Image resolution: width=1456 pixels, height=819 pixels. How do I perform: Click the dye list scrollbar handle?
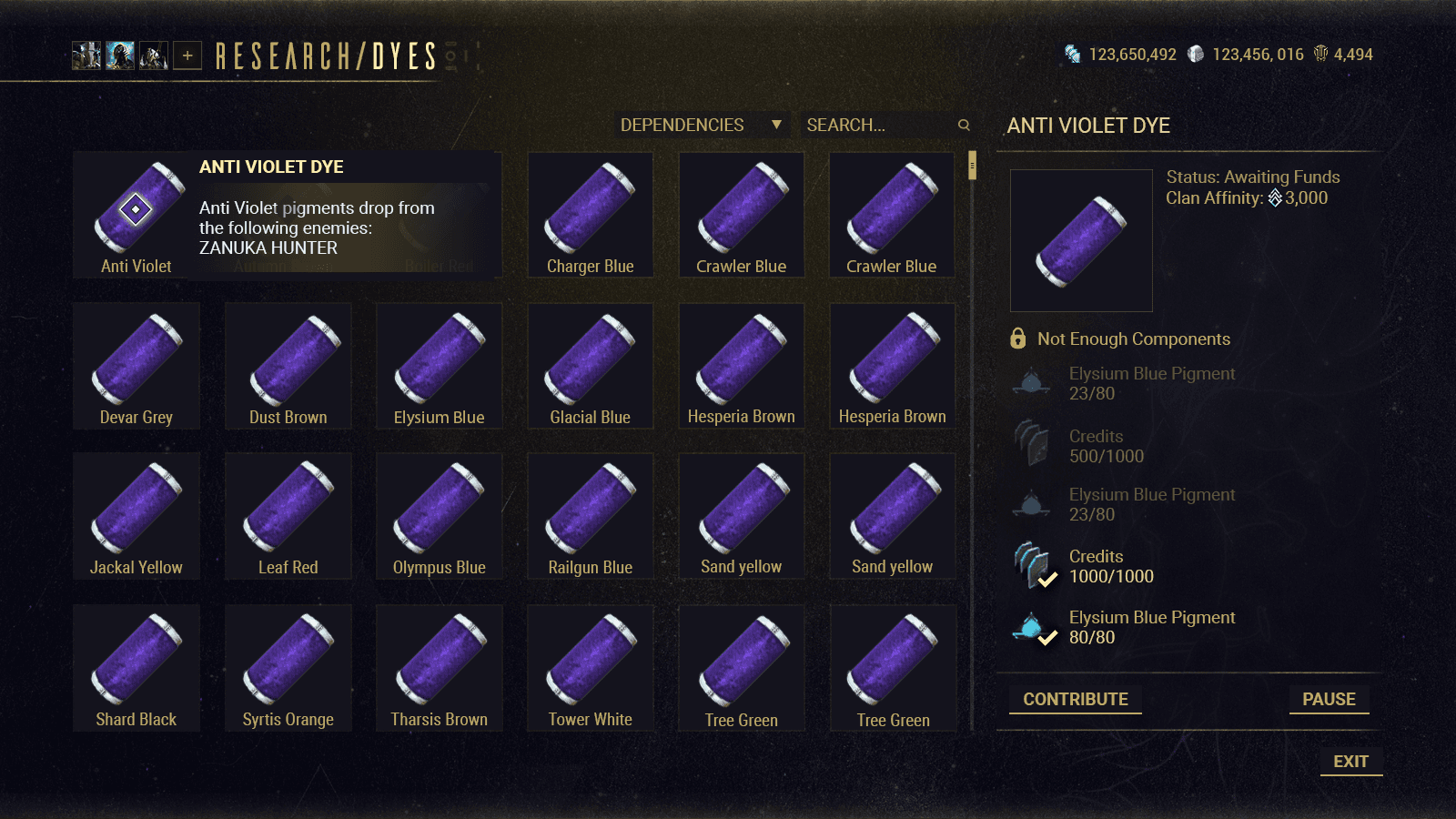973,166
